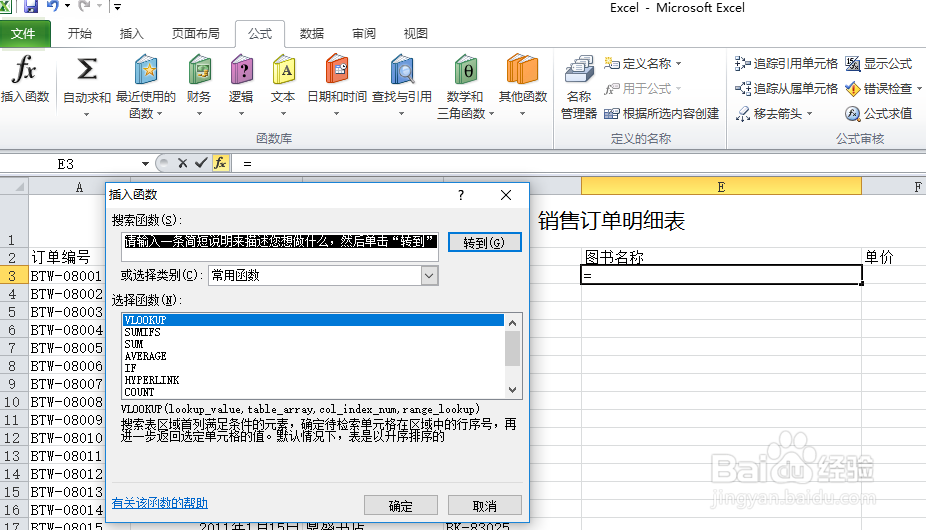Click the dialog help question mark
The width and height of the screenshot is (926, 530).
tap(461, 195)
